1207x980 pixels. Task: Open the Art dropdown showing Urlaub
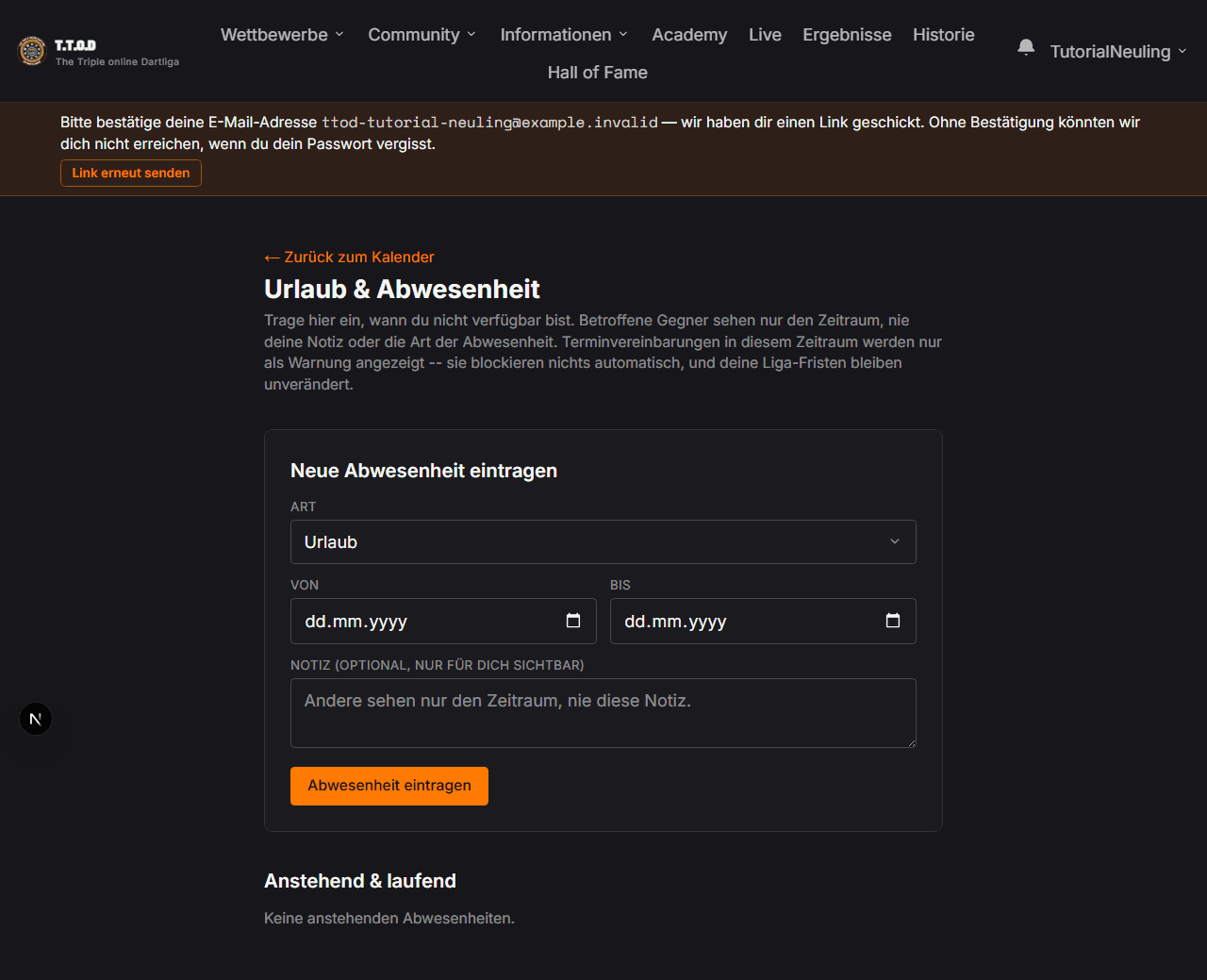click(x=603, y=542)
